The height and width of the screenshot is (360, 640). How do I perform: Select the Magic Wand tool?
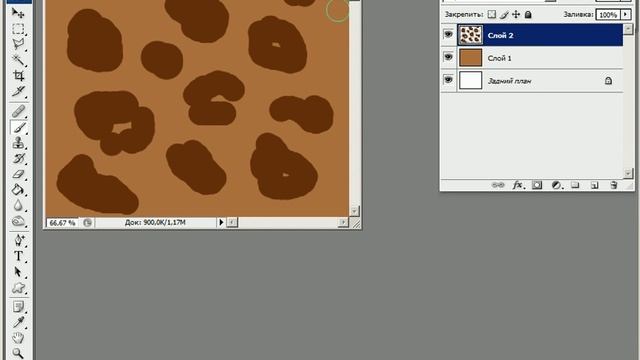(x=18, y=60)
